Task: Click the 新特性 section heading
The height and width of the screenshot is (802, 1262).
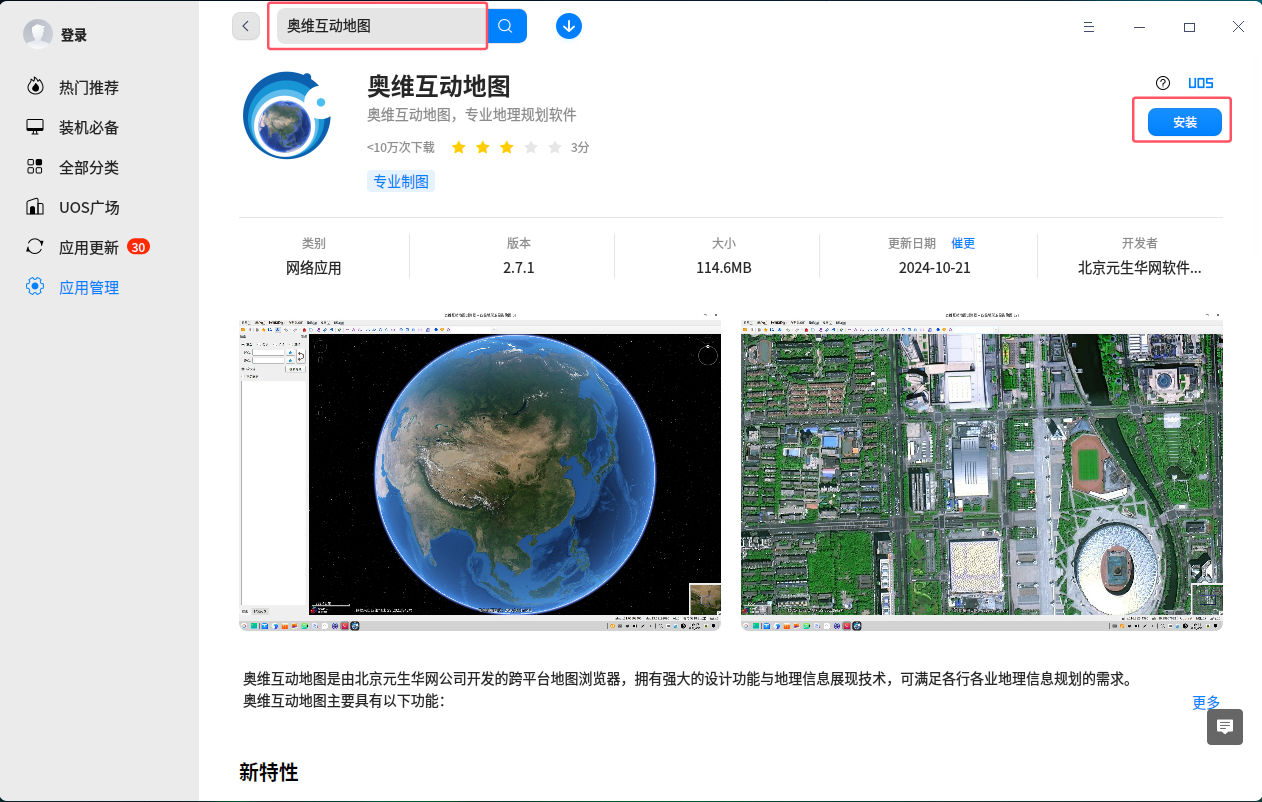Action: tap(269, 772)
